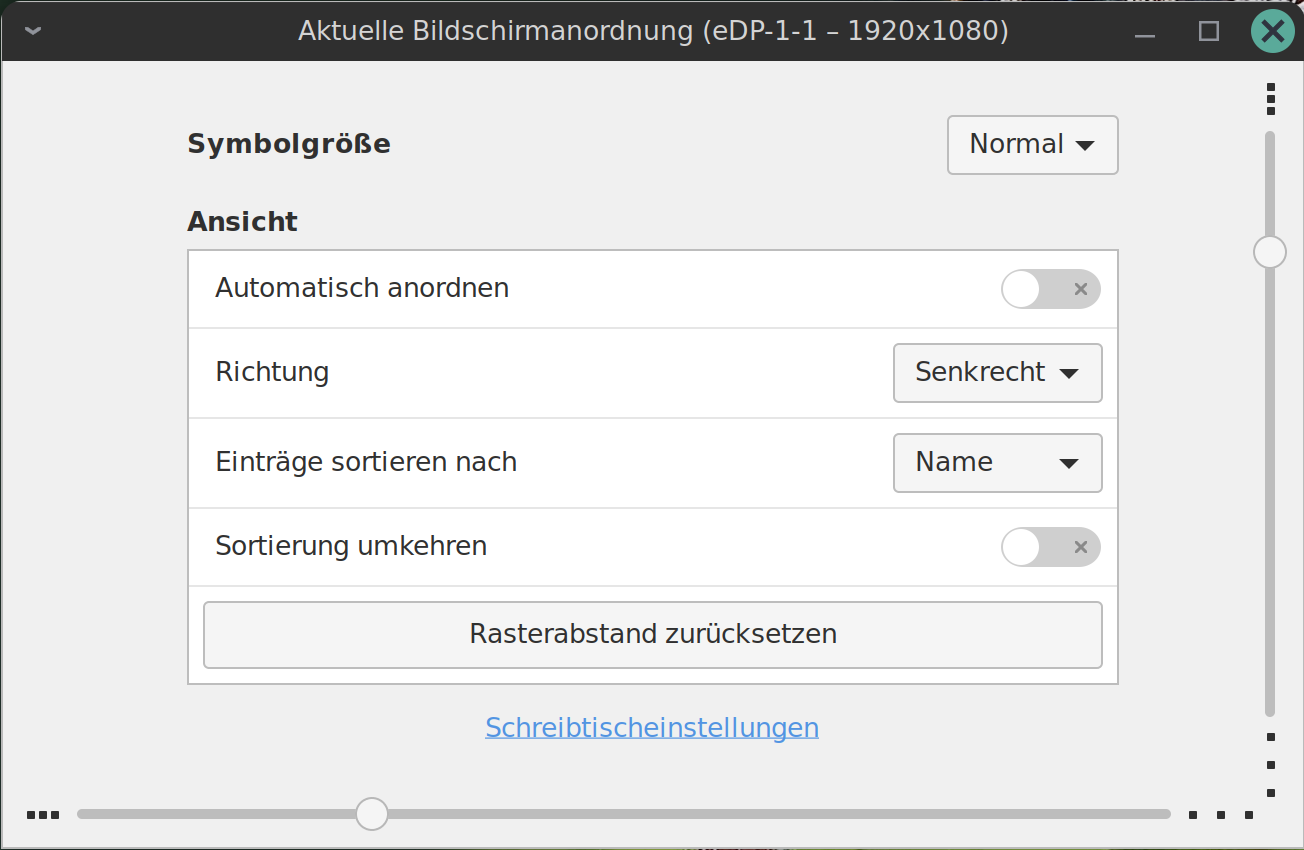Viewport: 1304px width, 850px height.
Task: Click the horizontal grid spacing slider handle
Action: pyautogui.click(x=372, y=814)
